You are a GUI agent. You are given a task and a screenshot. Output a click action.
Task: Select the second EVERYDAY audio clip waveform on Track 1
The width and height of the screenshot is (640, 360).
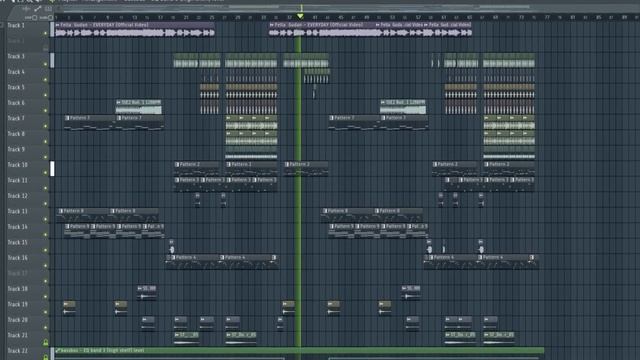click(322, 33)
